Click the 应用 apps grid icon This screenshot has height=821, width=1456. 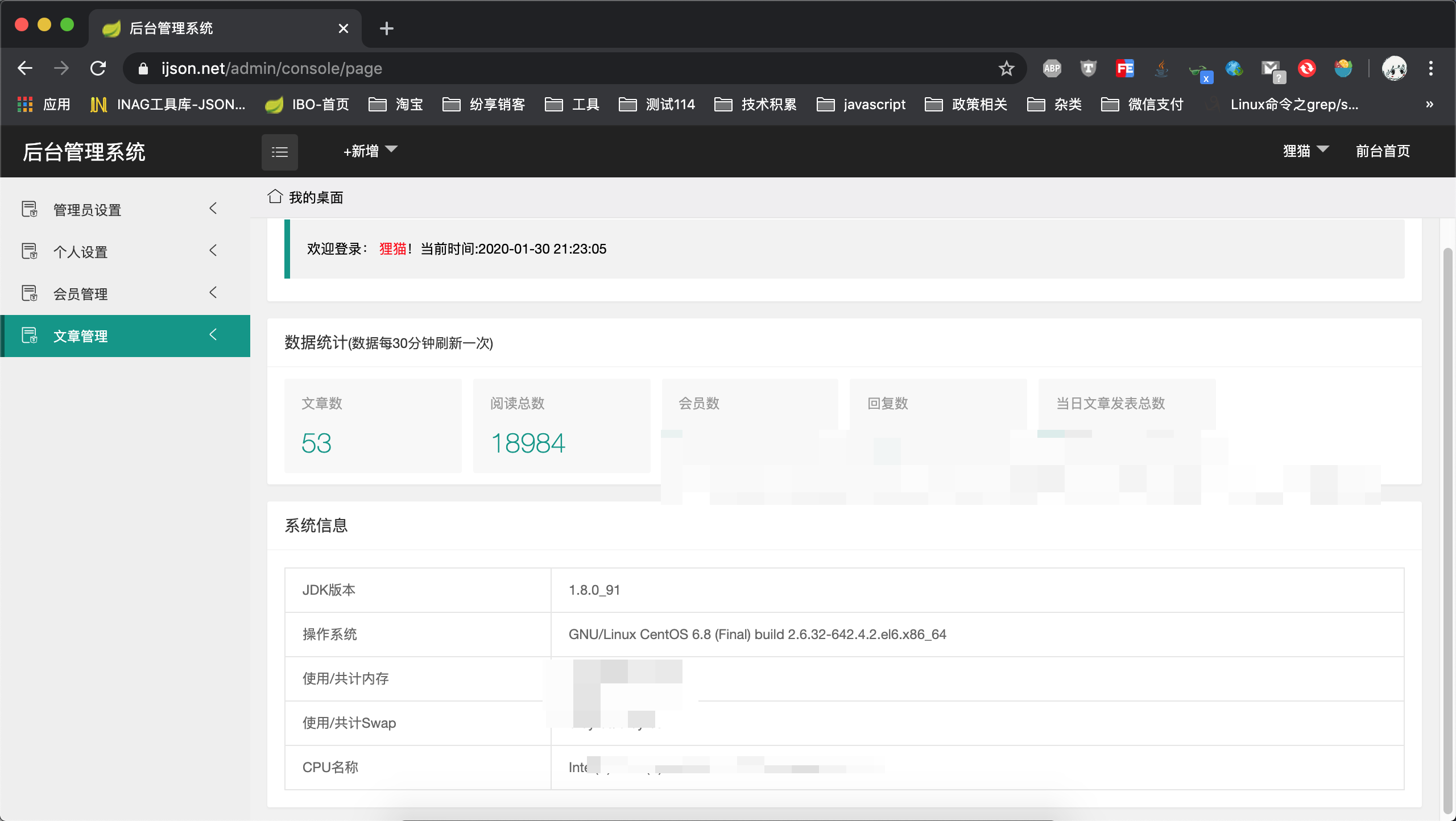pyautogui.click(x=25, y=105)
